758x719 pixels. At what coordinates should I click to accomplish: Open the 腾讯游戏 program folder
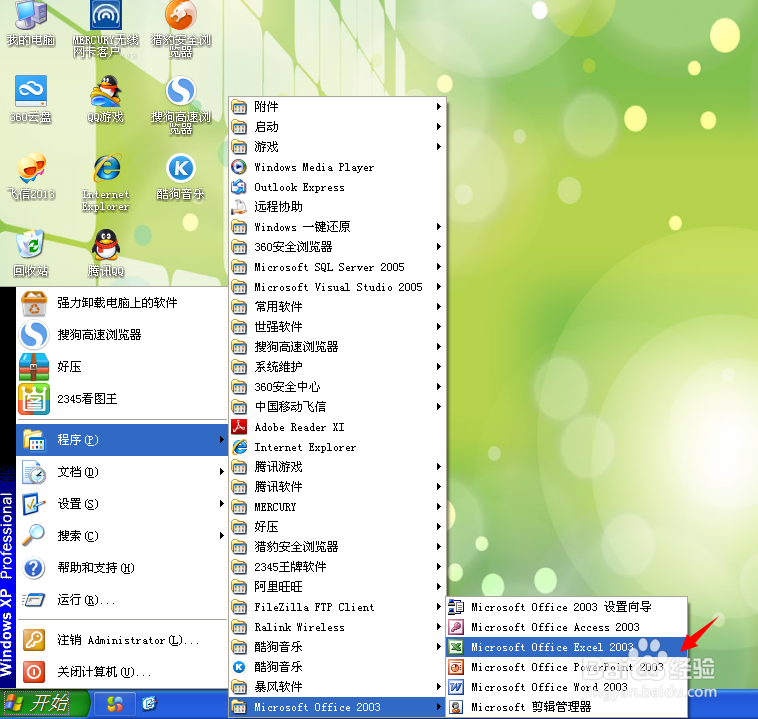click(337, 467)
